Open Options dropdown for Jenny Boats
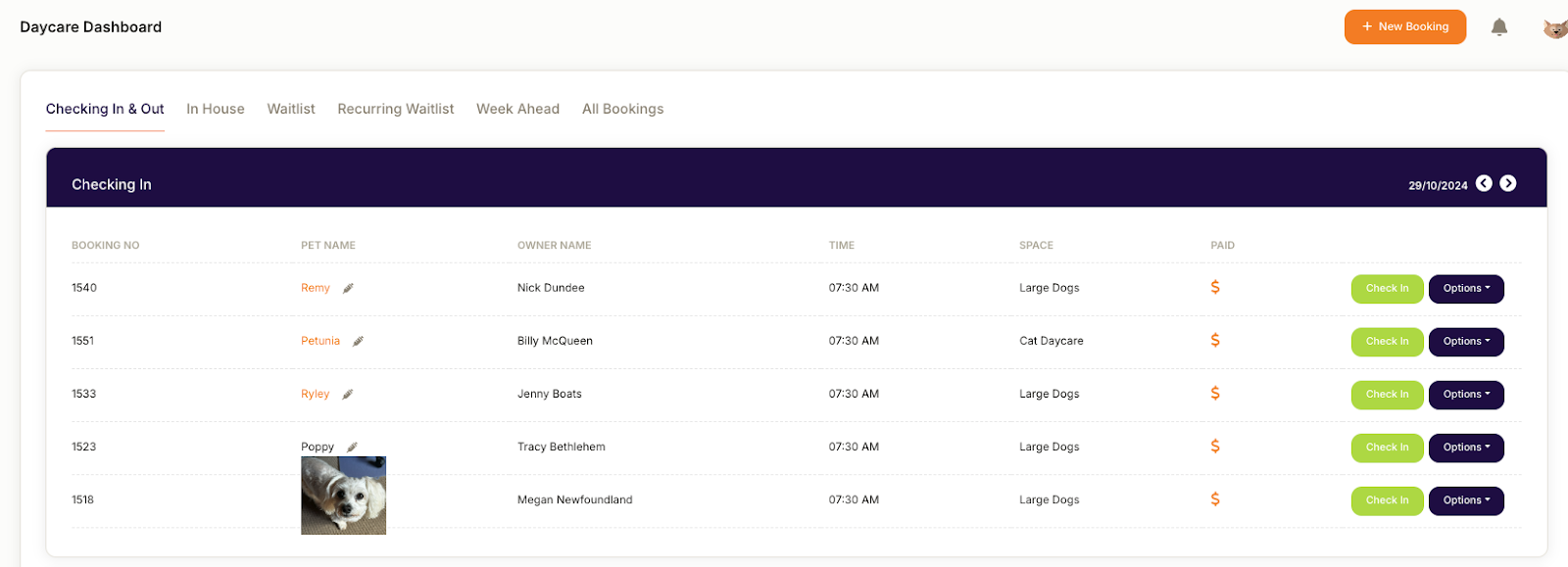Image resolution: width=1568 pixels, height=567 pixels. click(x=1466, y=395)
